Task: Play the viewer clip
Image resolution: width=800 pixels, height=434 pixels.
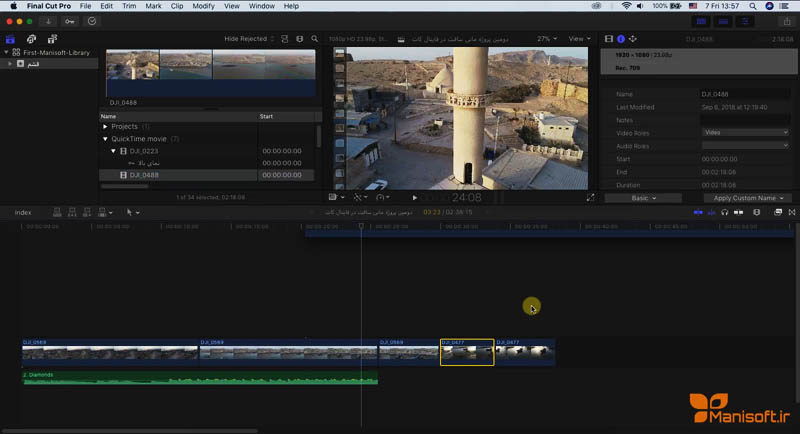Action: click(x=415, y=198)
